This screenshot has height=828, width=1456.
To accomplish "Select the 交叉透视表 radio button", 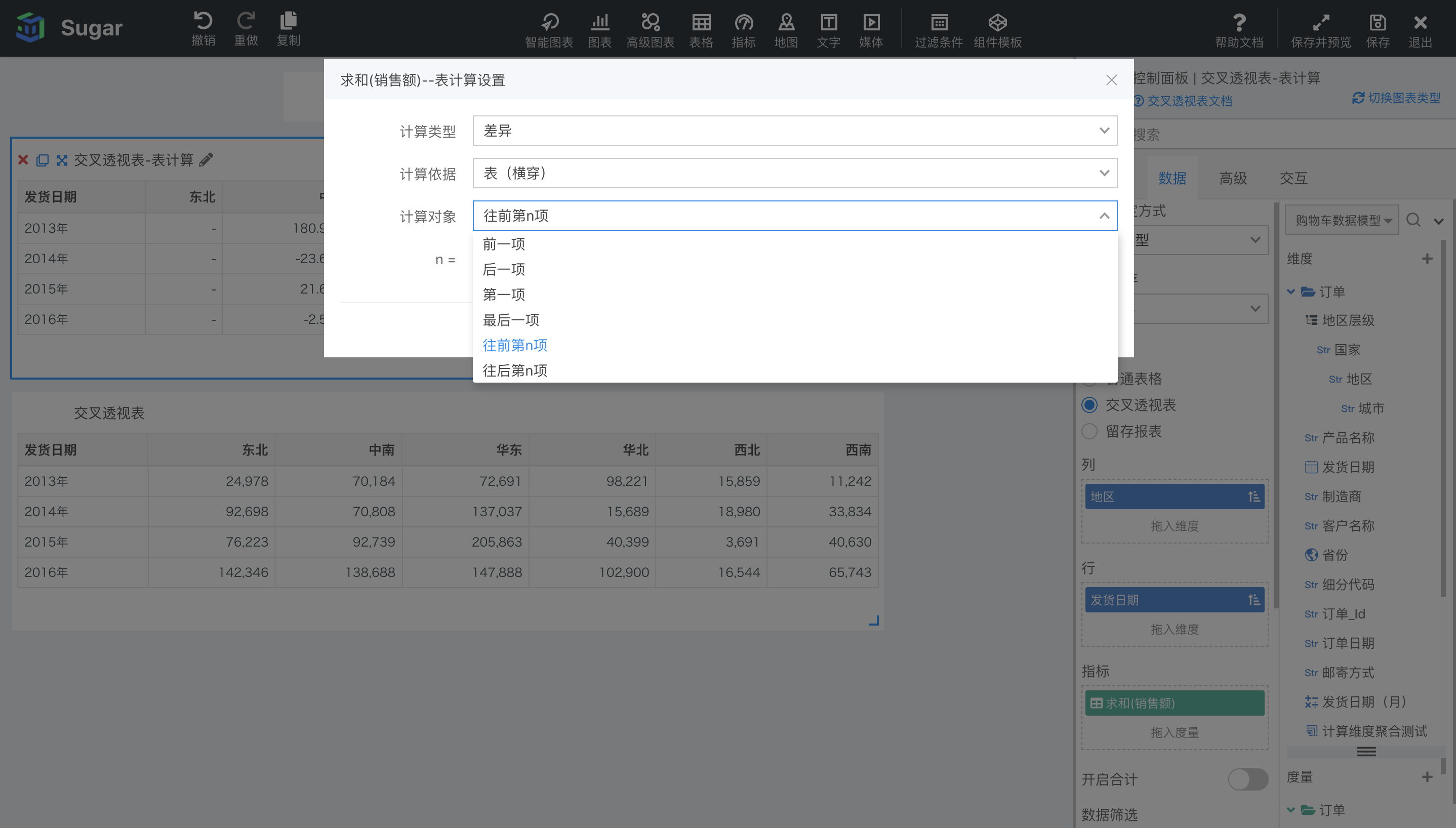I will click(1089, 405).
